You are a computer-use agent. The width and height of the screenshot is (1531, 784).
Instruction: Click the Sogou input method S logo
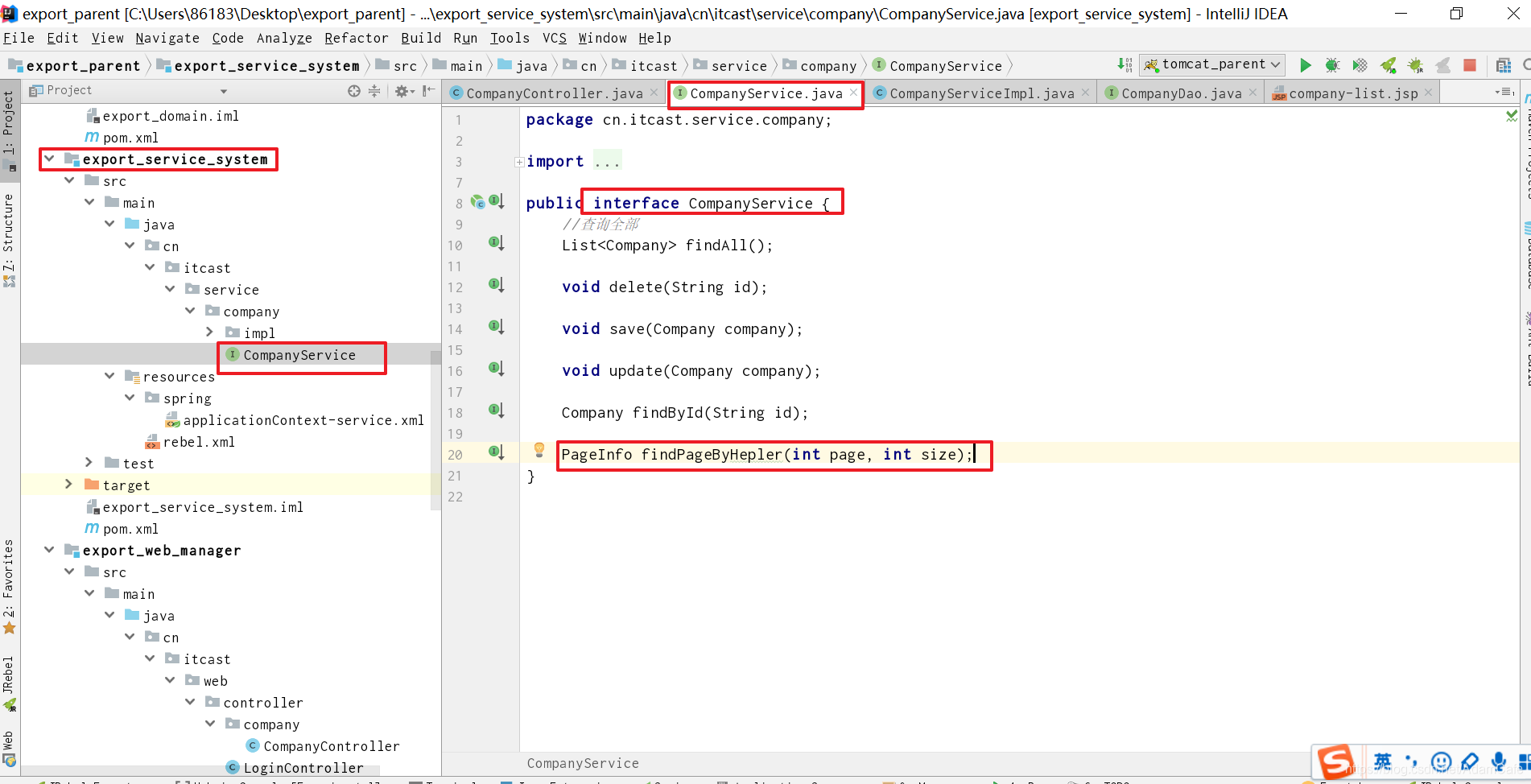(1336, 762)
